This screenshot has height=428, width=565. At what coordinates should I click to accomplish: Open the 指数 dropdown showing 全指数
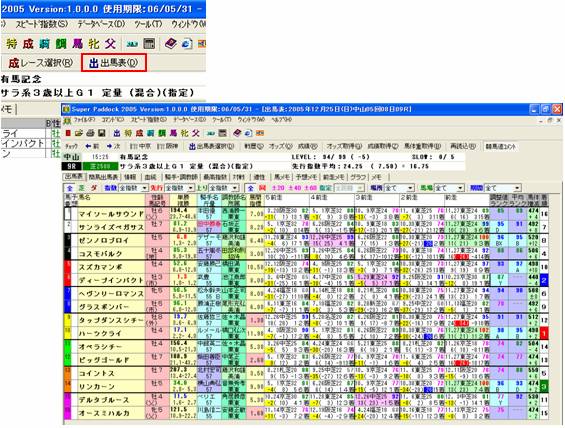(134, 188)
